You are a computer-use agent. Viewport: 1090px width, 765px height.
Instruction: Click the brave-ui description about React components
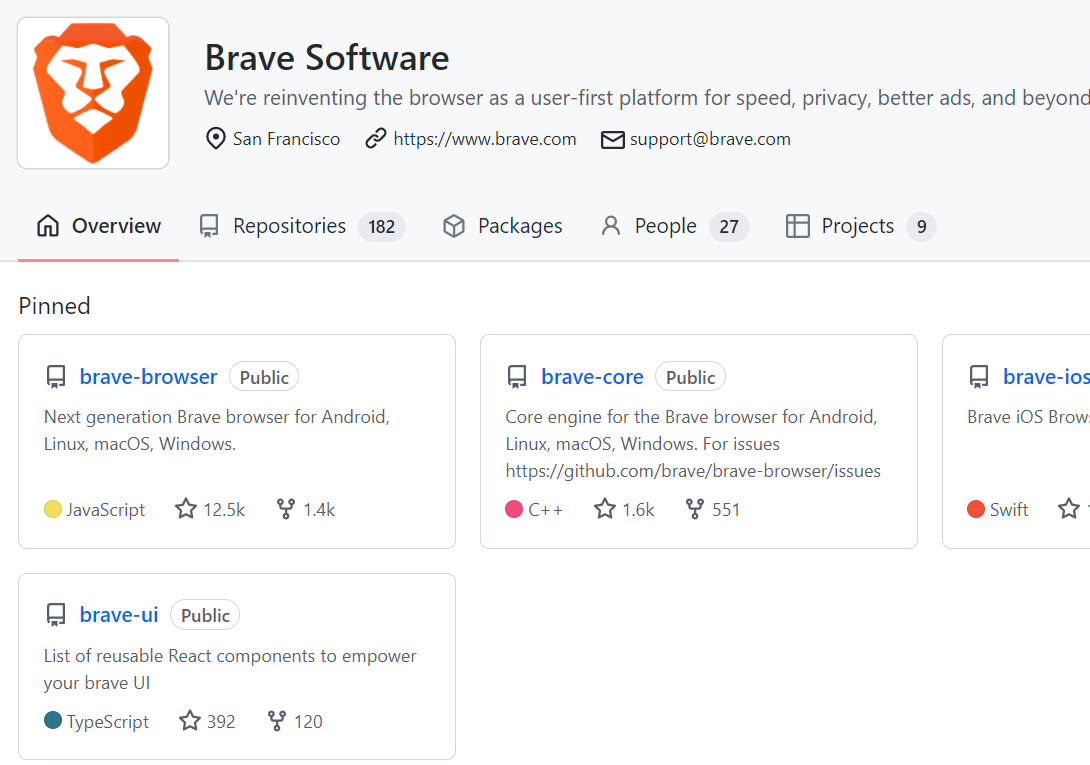pyautogui.click(x=230, y=669)
